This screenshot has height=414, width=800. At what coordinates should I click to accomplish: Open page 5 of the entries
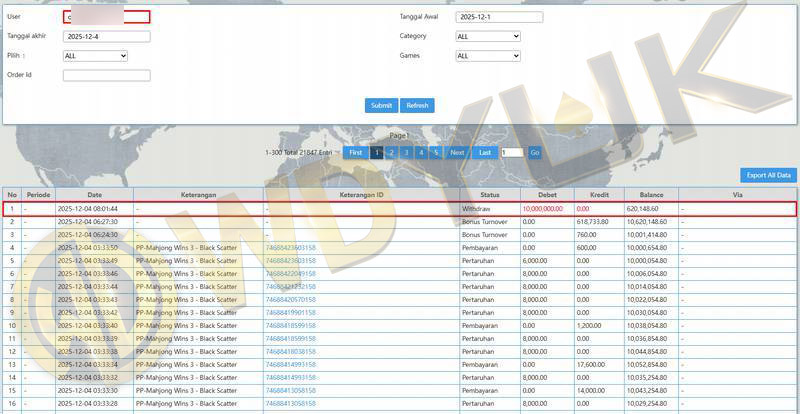435,152
